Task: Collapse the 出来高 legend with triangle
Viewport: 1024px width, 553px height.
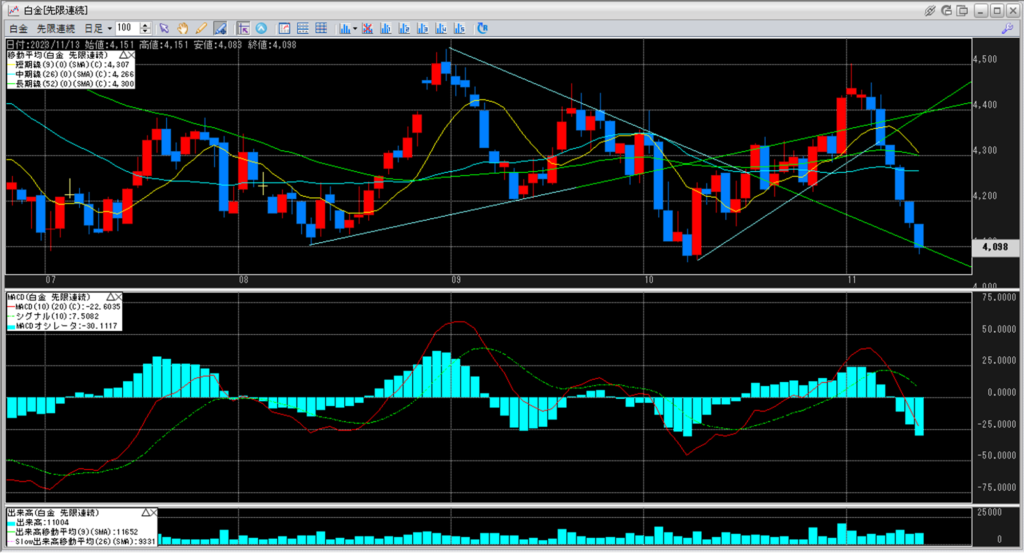Action: coord(145,513)
